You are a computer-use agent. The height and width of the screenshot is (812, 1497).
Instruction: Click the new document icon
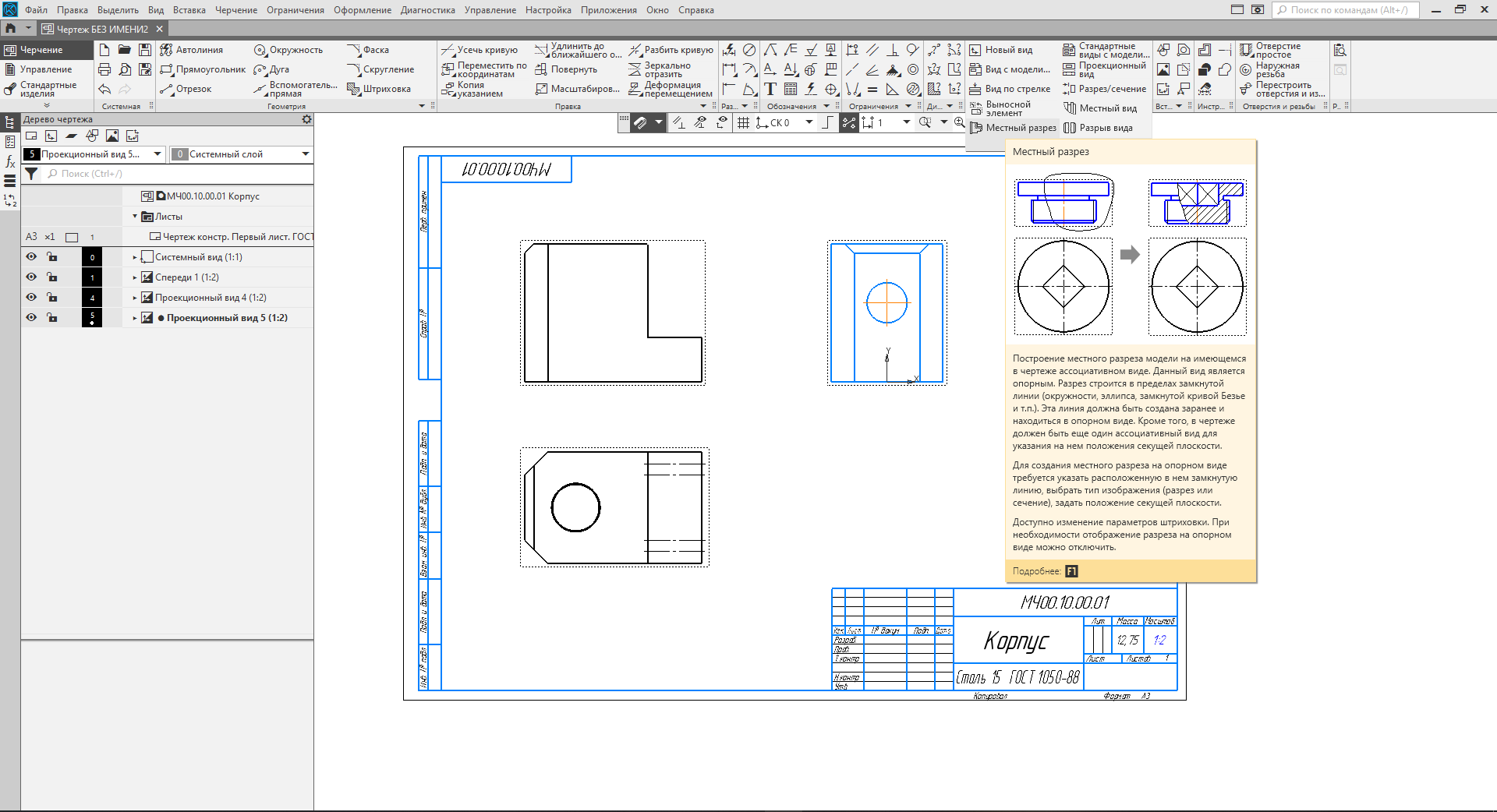pos(104,50)
